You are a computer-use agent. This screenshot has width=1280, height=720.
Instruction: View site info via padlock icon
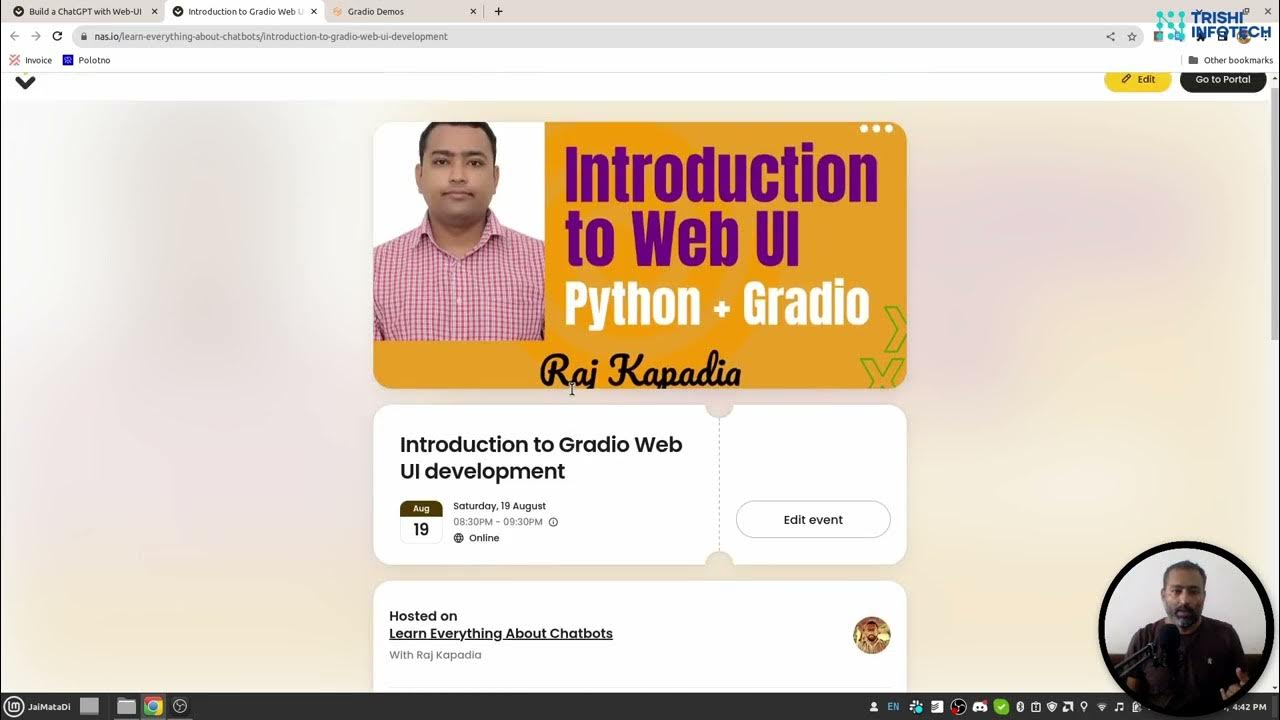84,36
